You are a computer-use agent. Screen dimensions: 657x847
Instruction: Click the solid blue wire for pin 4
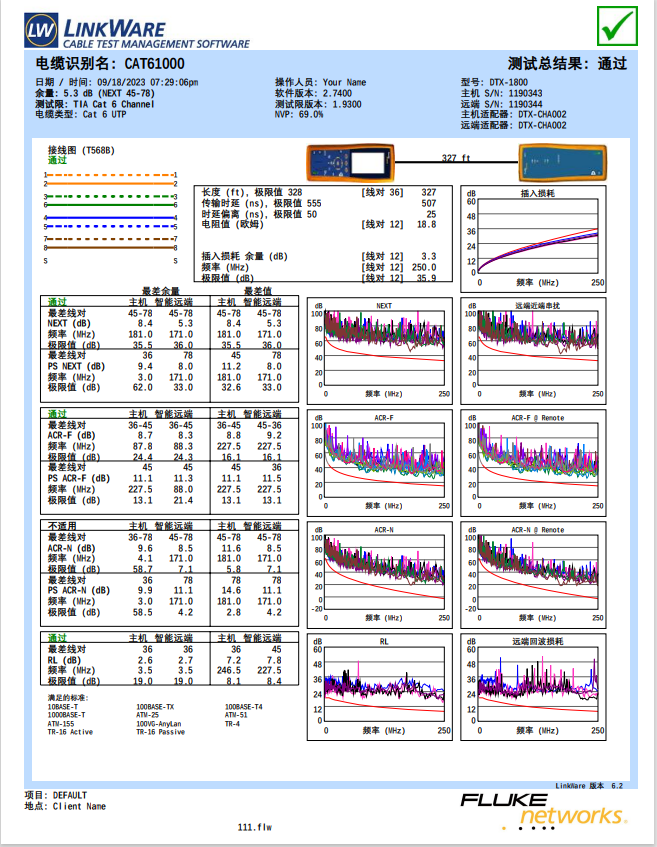tap(110, 218)
